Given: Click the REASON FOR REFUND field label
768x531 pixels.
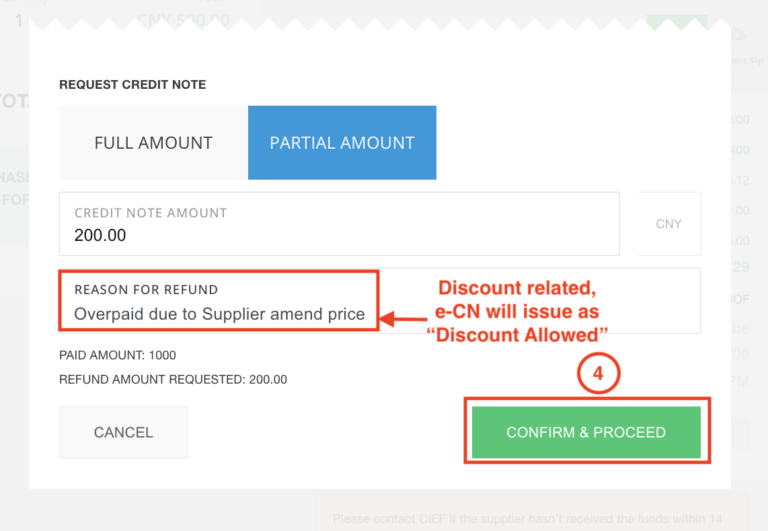Looking at the screenshot, I should (146, 290).
